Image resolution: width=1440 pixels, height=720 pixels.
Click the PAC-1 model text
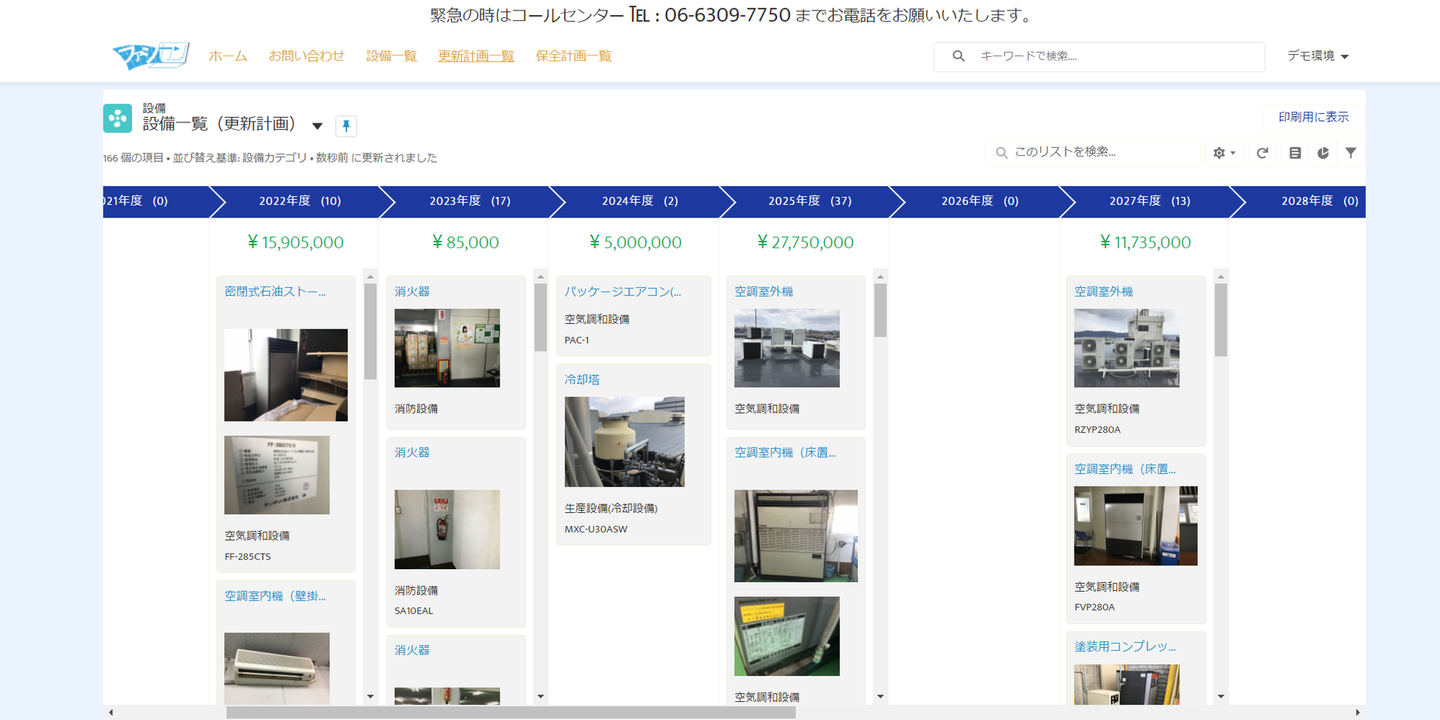click(x=577, y=340)
